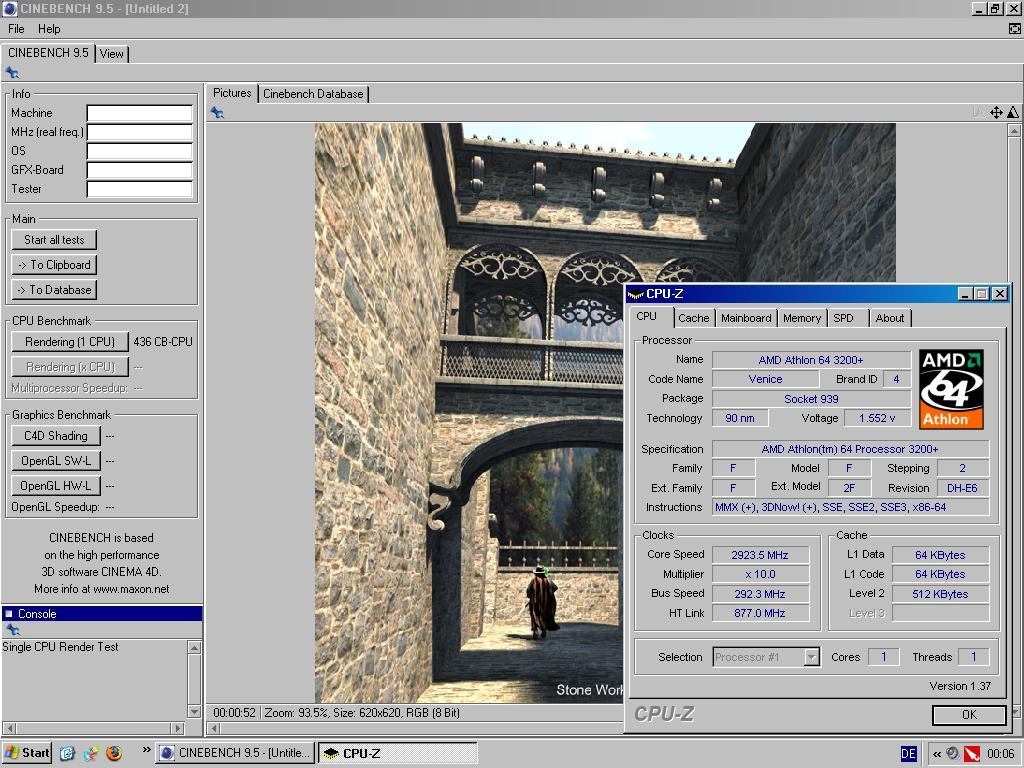Click the Socket 939 package value

click(x=811, y=399)
